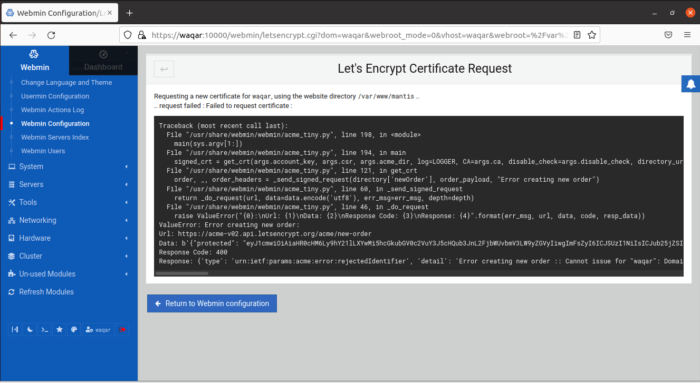Open the Pocket save icon in toolbar
700x383 pixels.
668,35
